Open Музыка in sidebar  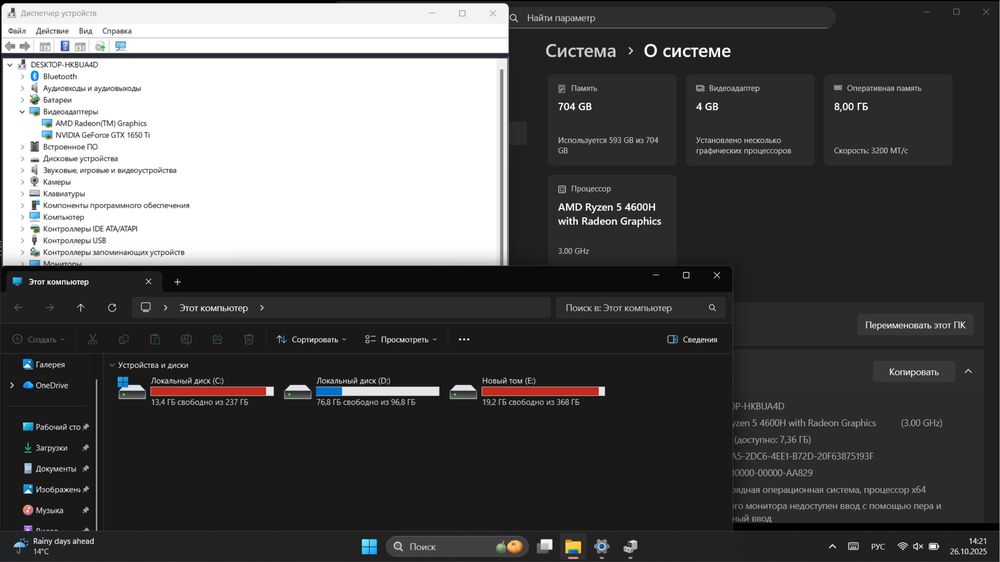pos(49,510)
